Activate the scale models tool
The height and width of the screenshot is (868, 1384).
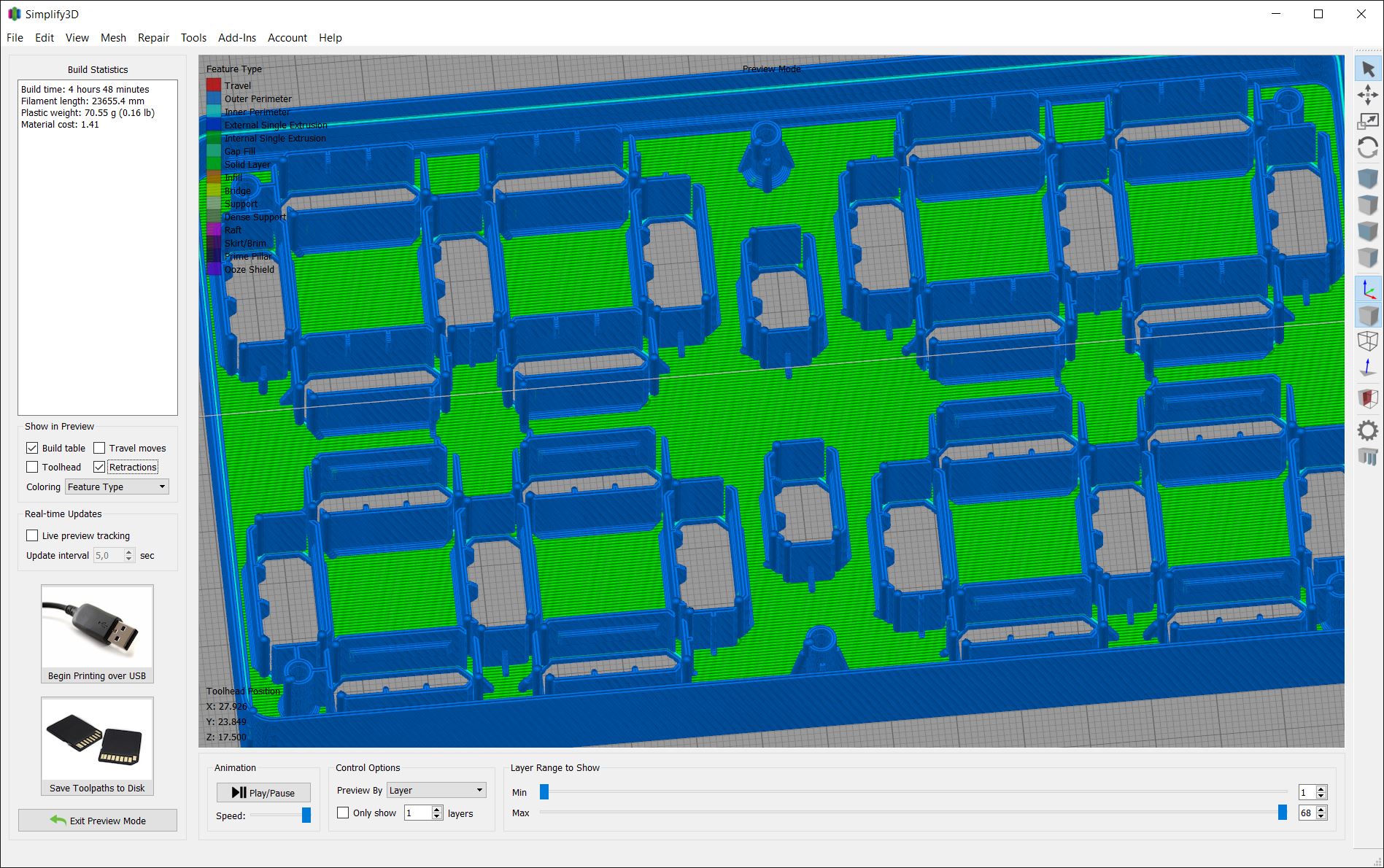pyautogui.click(x=1368, y=121)
